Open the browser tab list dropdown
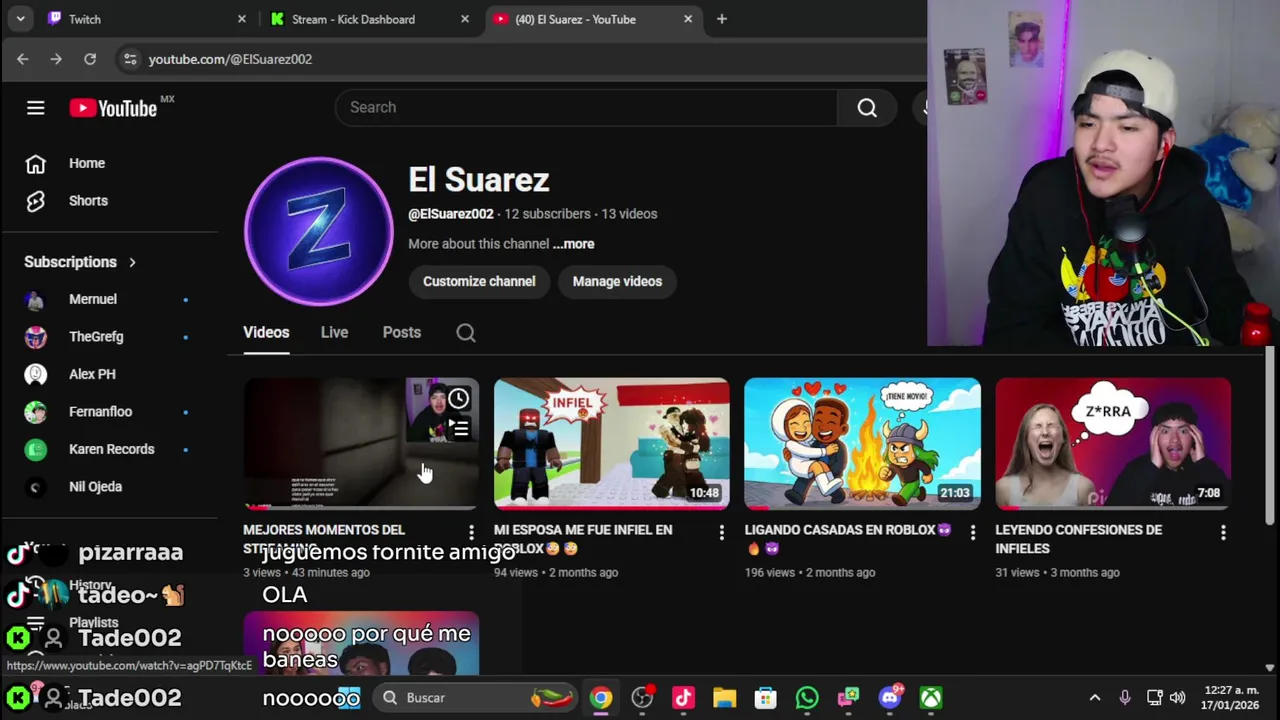The height and width of the screenshot is (720, 1280). pos(20,19)
